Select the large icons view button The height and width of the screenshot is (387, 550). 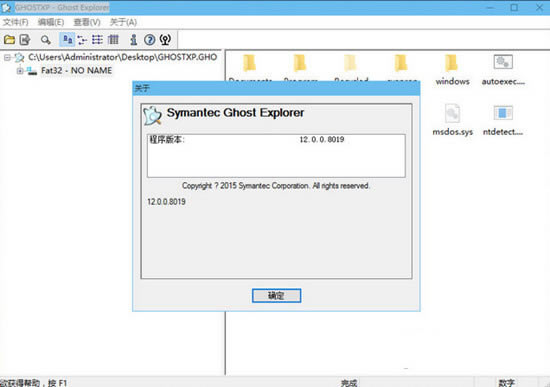coord(67,40)
